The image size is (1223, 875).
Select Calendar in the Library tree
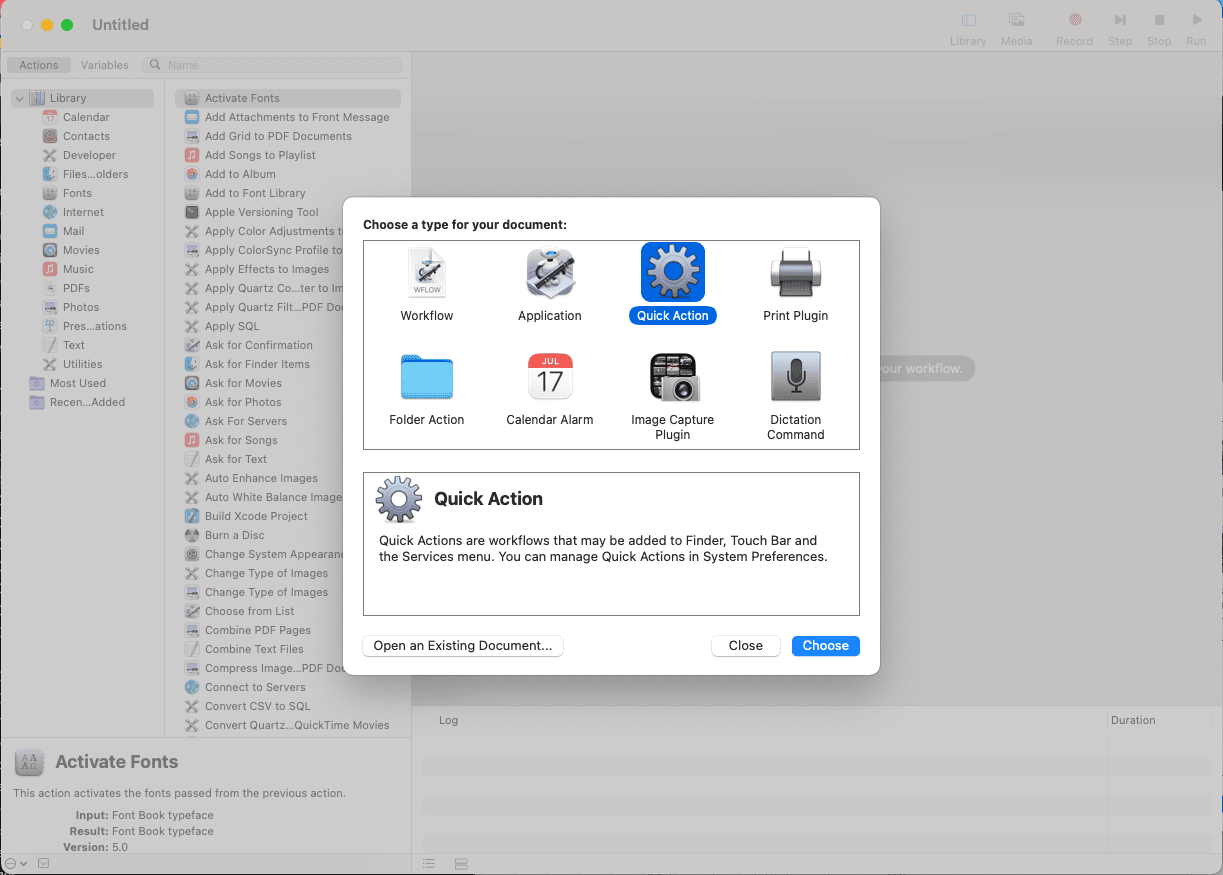tap(85, 117)
